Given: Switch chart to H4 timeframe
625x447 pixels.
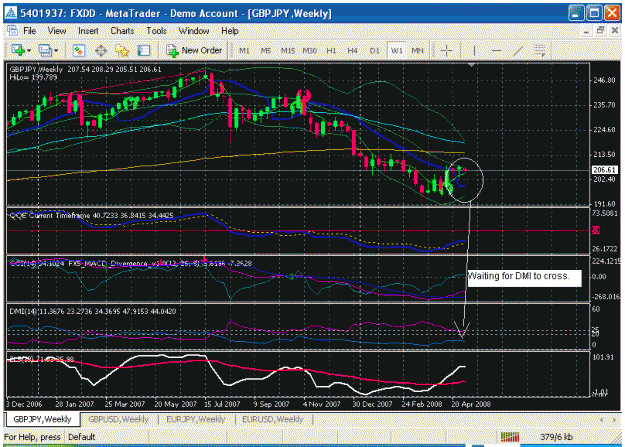Looking at the screenshot, I should [352, 51].
